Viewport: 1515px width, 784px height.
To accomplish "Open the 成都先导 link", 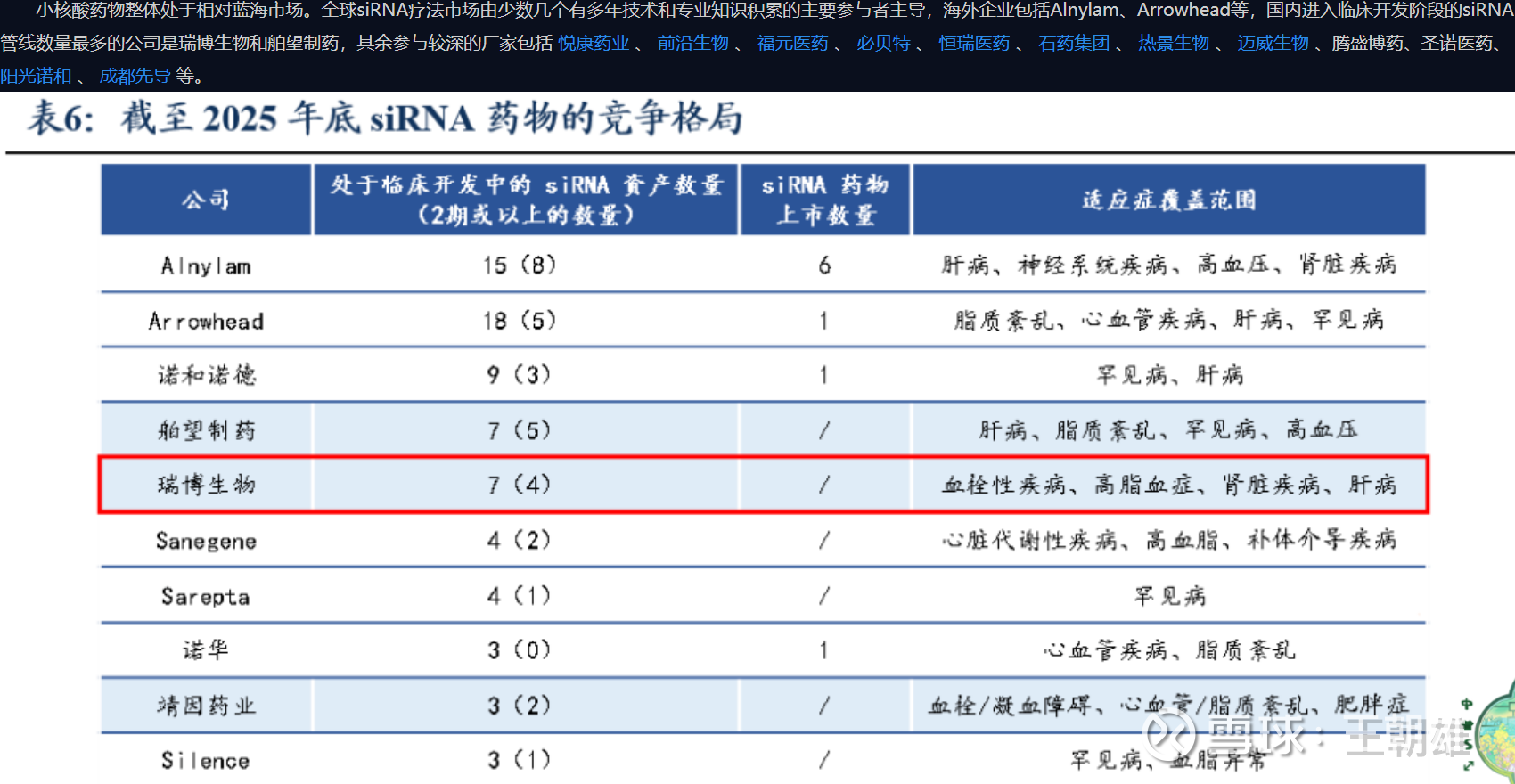I will pos(135,77).
